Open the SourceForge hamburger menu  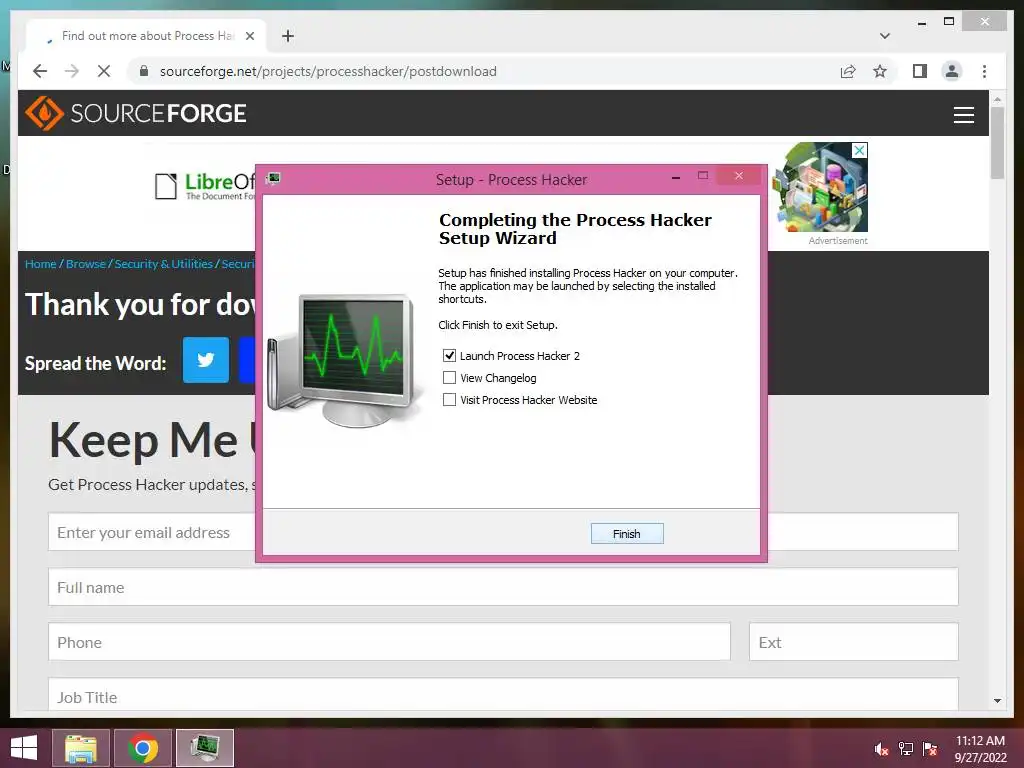963,114
